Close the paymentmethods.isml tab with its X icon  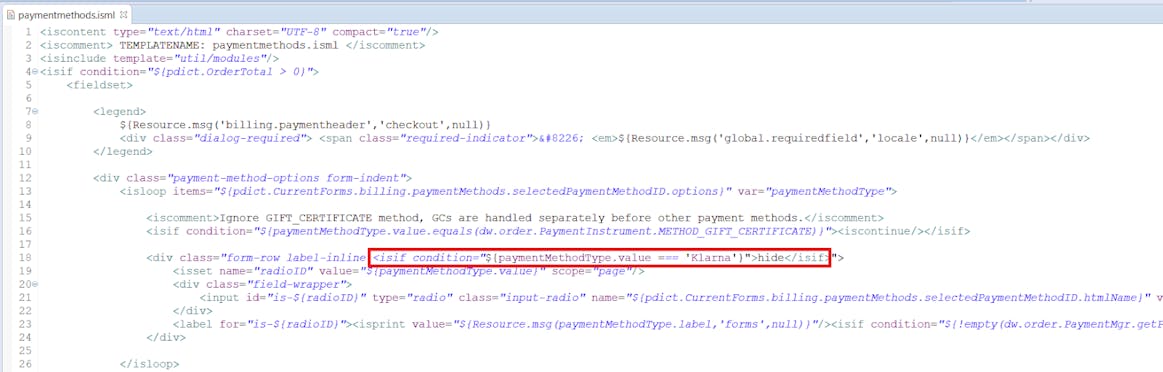123,14
